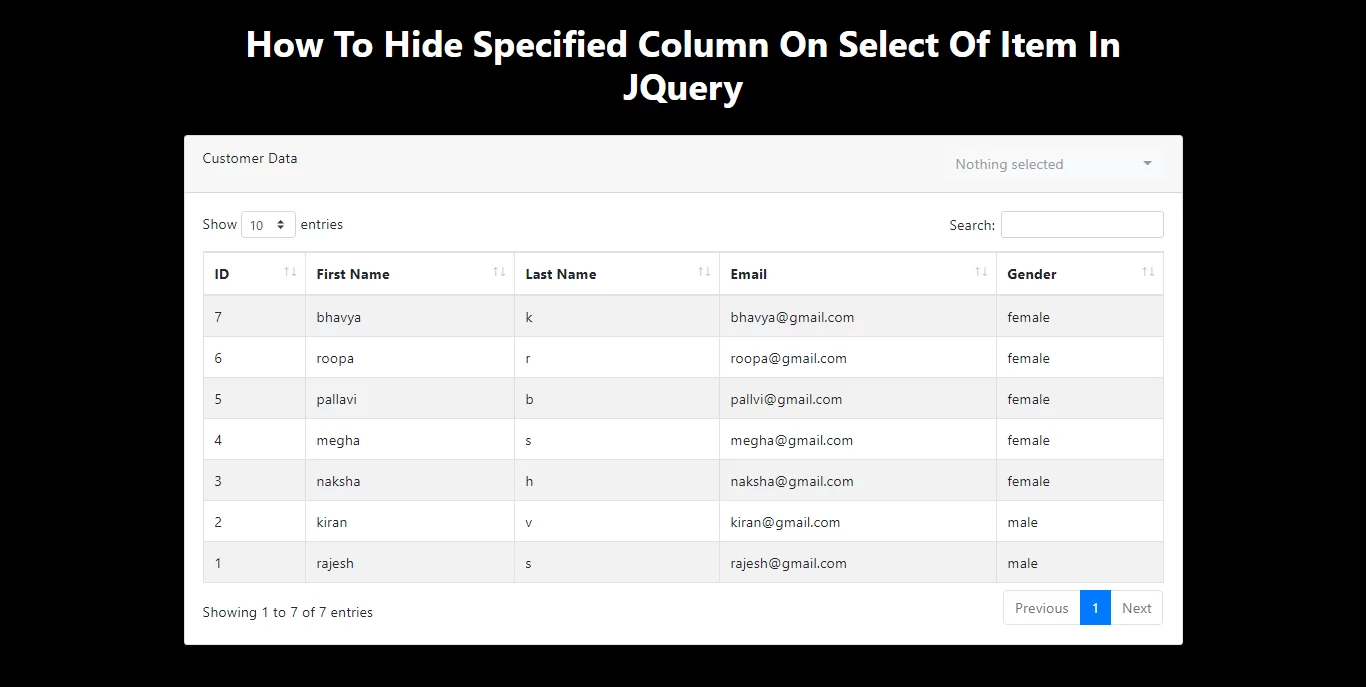Click email pallvi@gmail.com

point(786,399)
